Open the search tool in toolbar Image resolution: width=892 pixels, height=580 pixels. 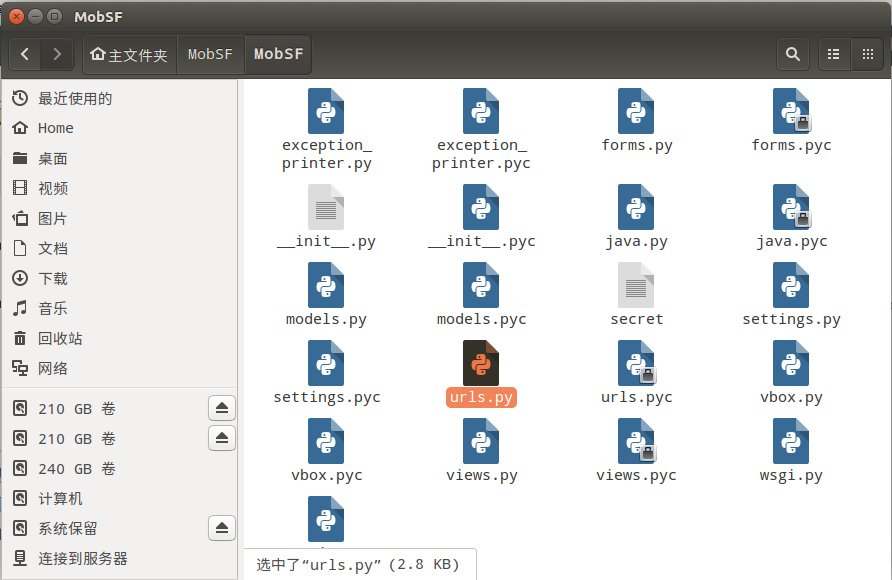coord(793,54)
